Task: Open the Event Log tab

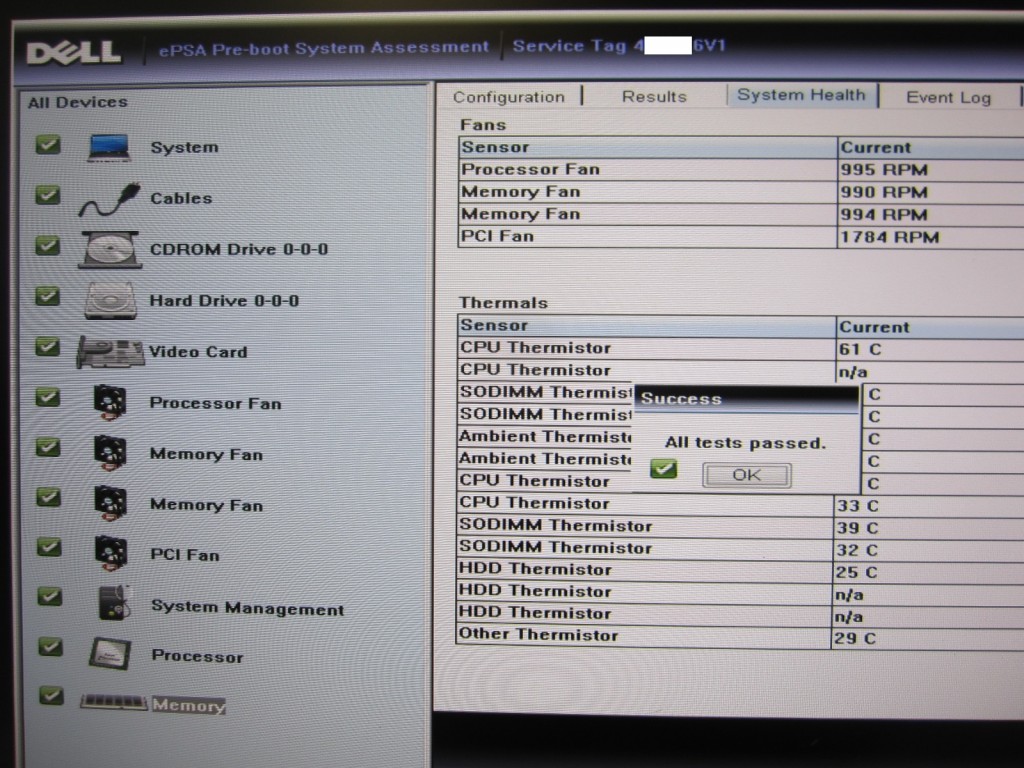Action: tap(948, 97)
